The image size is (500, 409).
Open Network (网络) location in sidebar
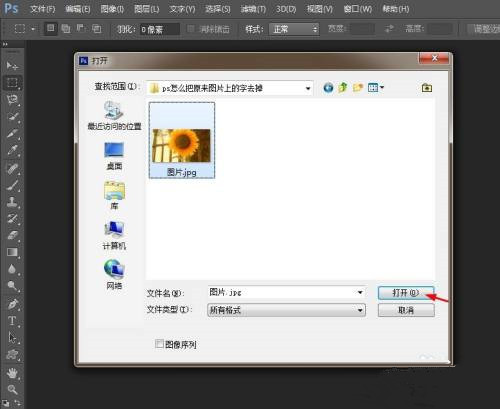pyautogui.click(x=114, y=275)
